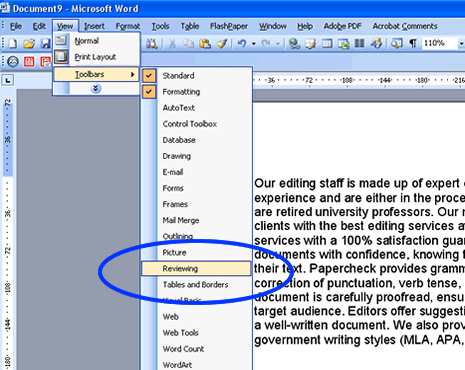465x370 pixels.
Task: Click the Word document icon in title bar
Action: 5,8
